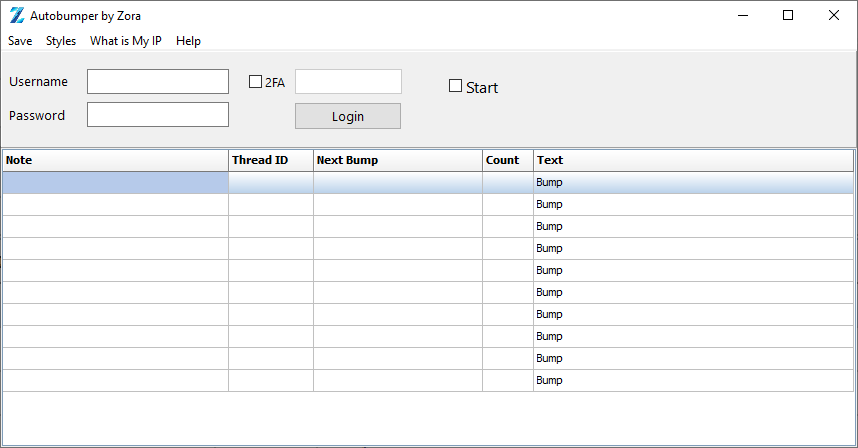Viewport: 858px width, 448px height.
Task: Maximize the Autobumper window
Action: tap(788, 15)
